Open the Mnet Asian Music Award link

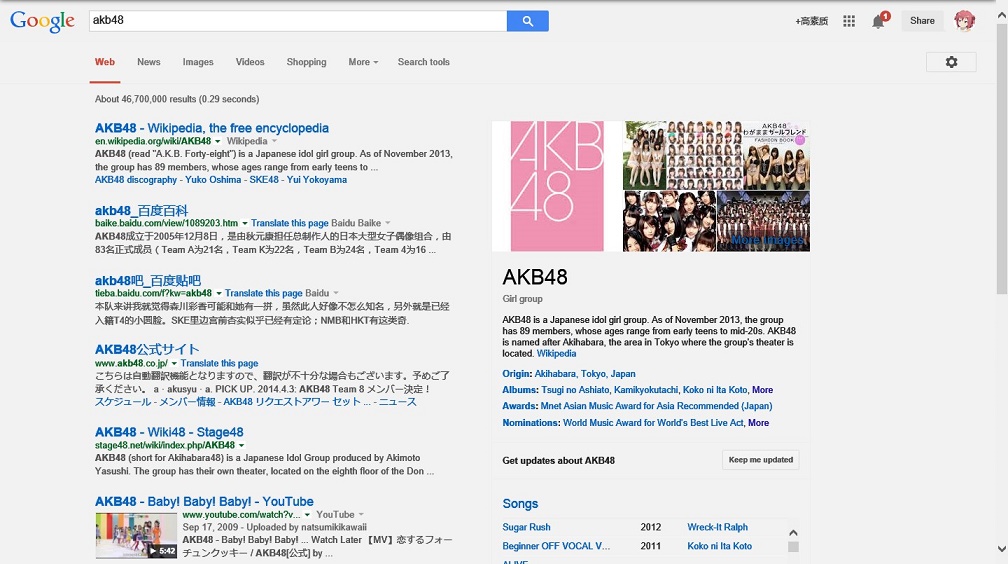(656, 406)
